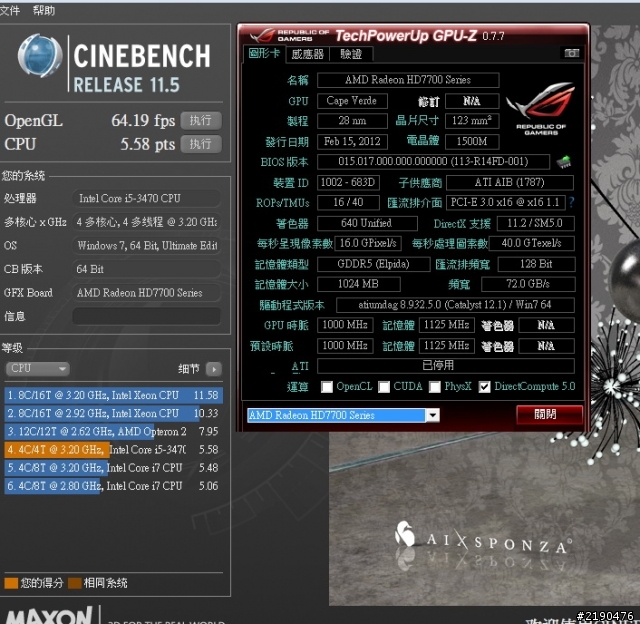Open the 幫助 menu in Cinebench

point(44,10)
